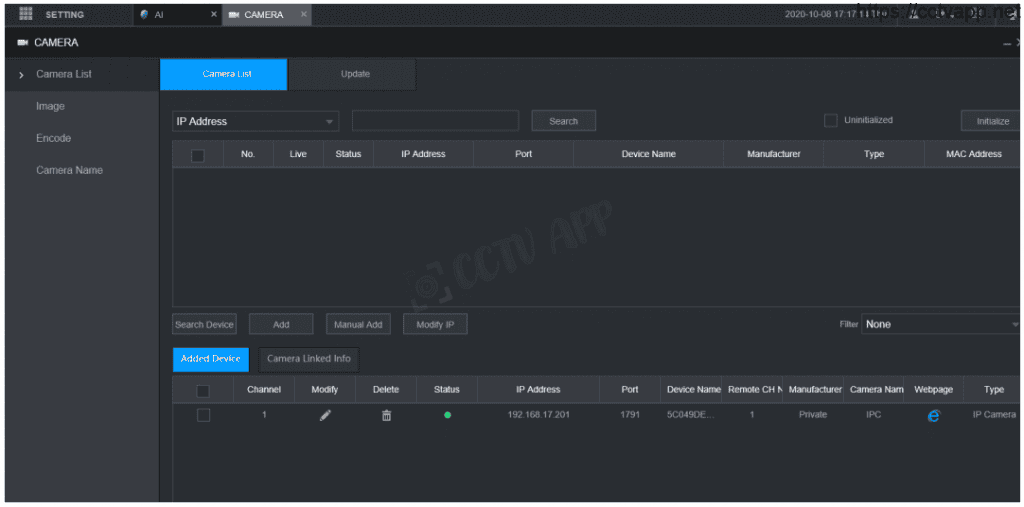Enable the Uninitialized checkbox
1024x507 pixels.
[830, 120]
